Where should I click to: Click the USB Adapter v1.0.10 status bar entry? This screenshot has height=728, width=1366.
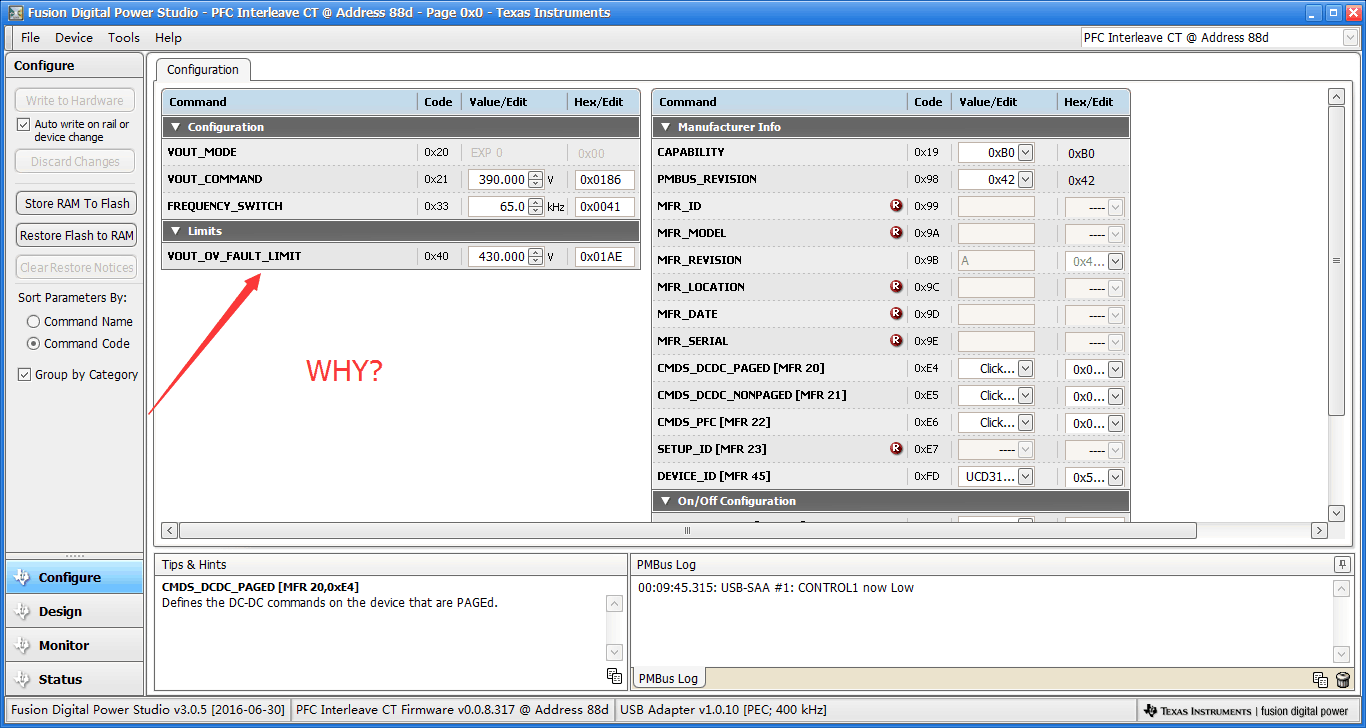(x=724, y=710)
